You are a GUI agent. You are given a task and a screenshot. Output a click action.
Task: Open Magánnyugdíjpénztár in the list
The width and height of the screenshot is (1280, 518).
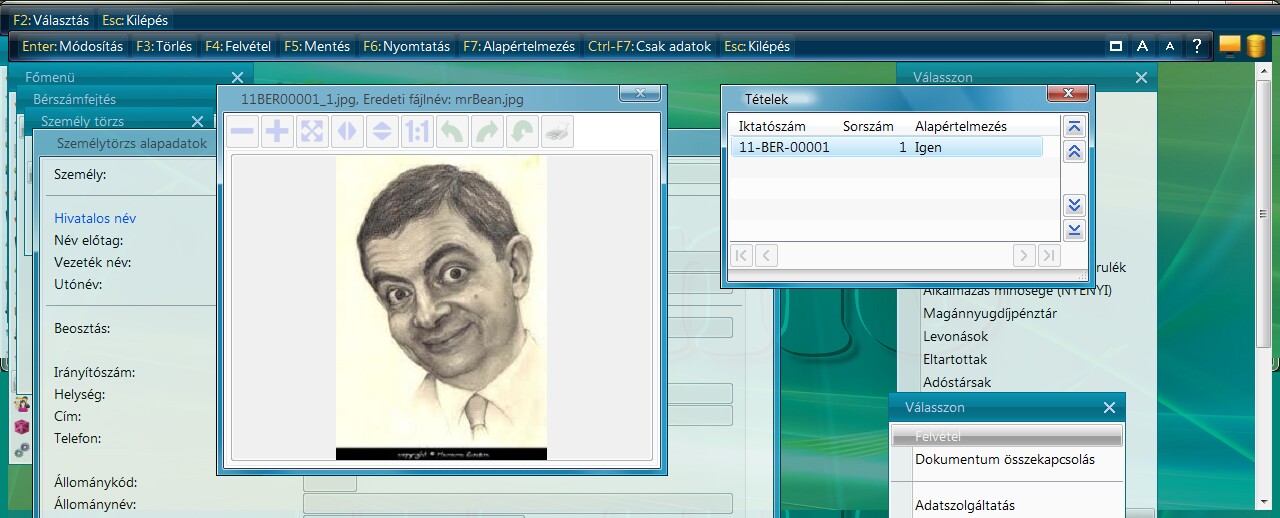pyautogui.click(x=989, y=313)
